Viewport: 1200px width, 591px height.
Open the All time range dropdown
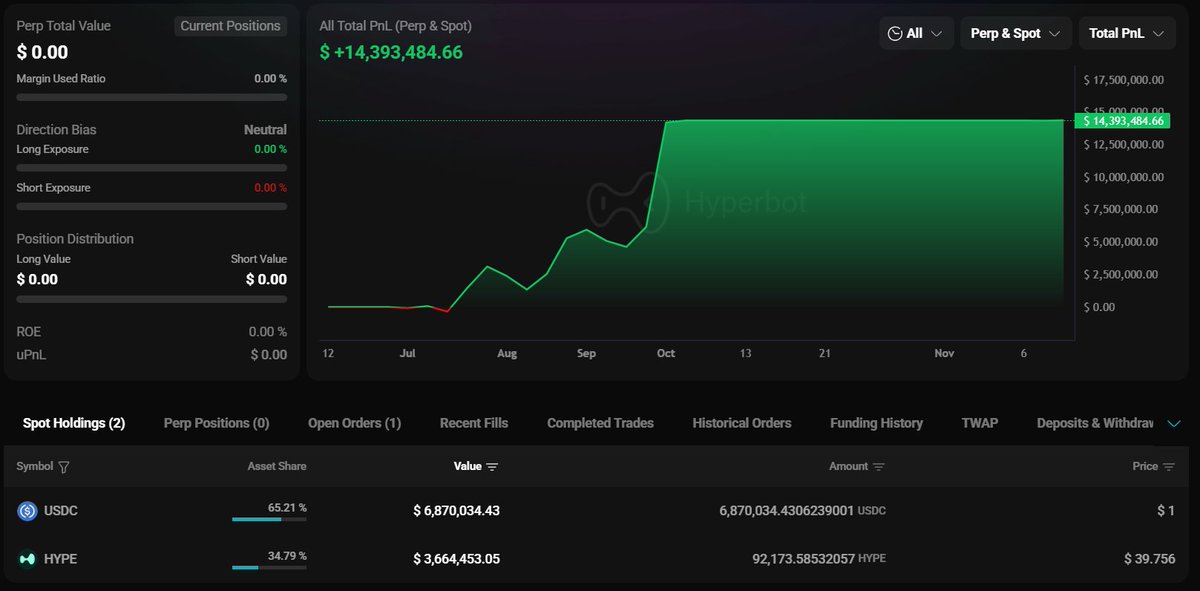click(917, 33)
